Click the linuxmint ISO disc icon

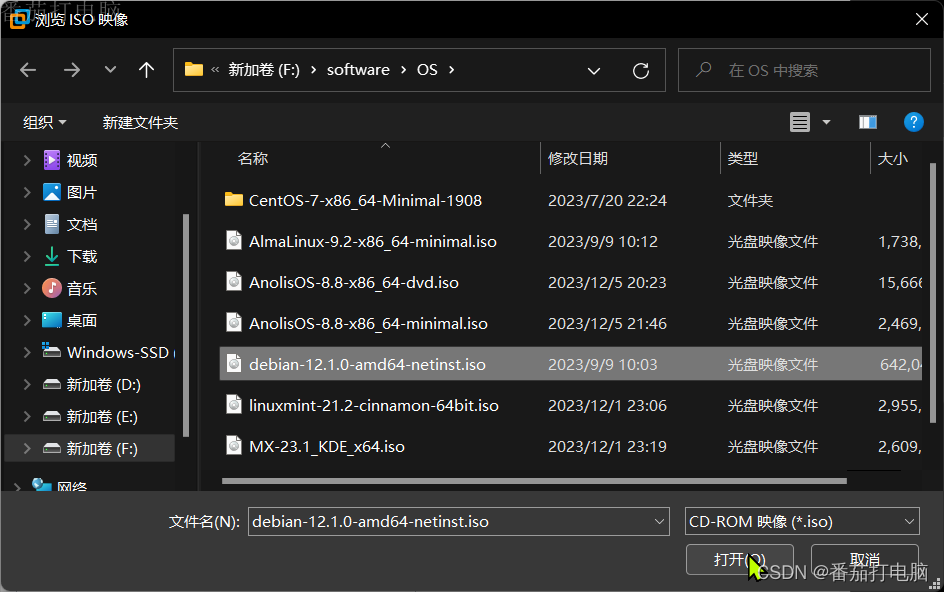tap(234, 404)
